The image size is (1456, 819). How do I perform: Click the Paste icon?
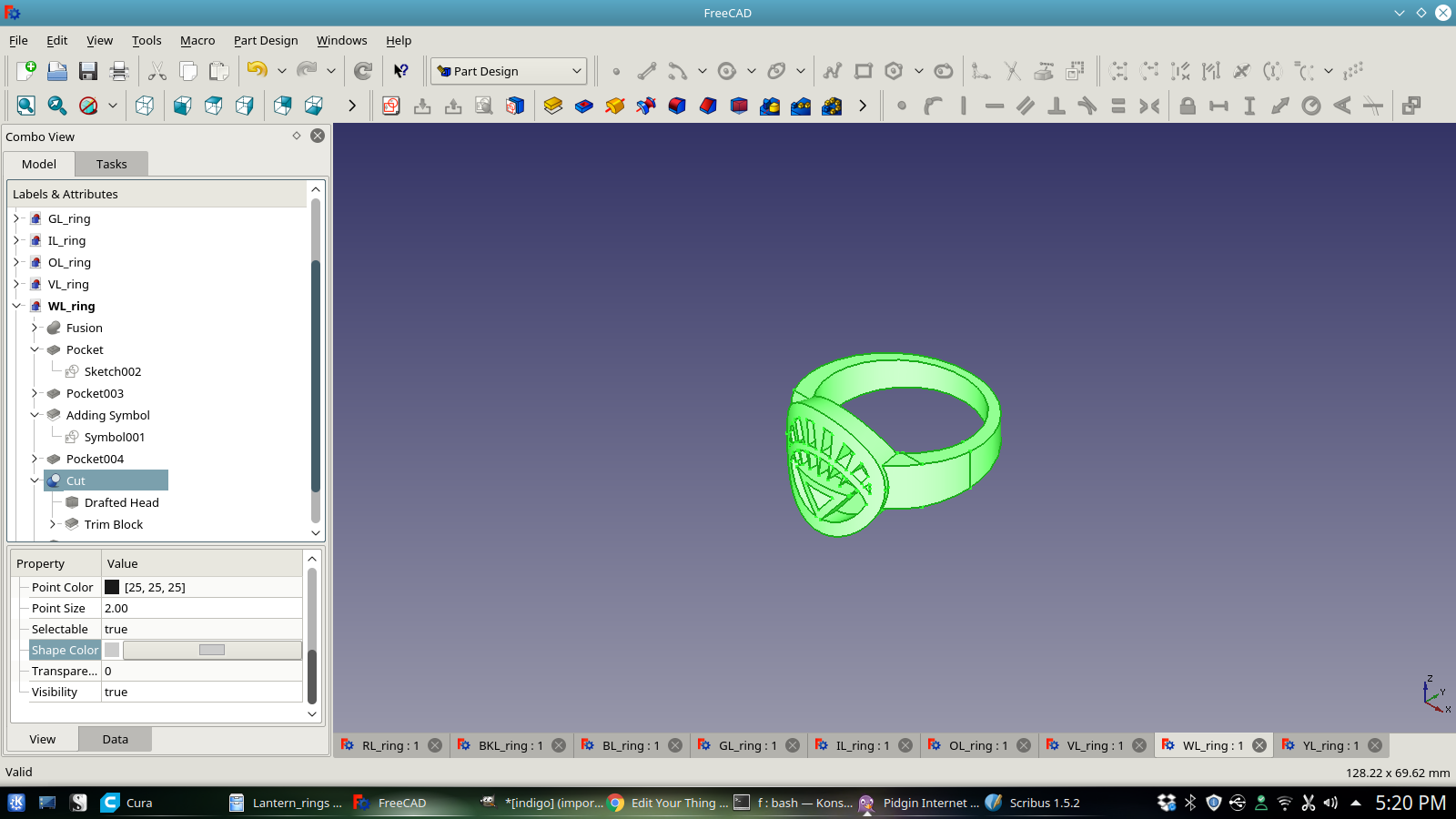pos(219,71)
